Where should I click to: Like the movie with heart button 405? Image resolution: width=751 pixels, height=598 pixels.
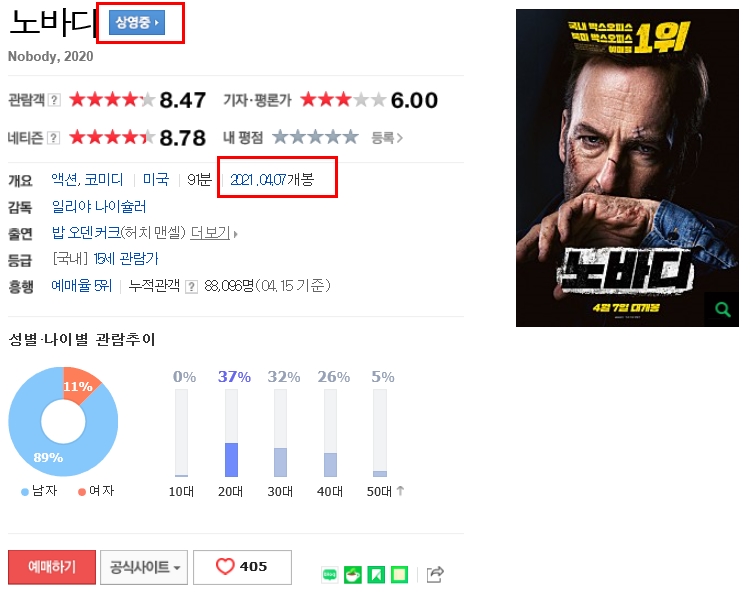[242, 567]
